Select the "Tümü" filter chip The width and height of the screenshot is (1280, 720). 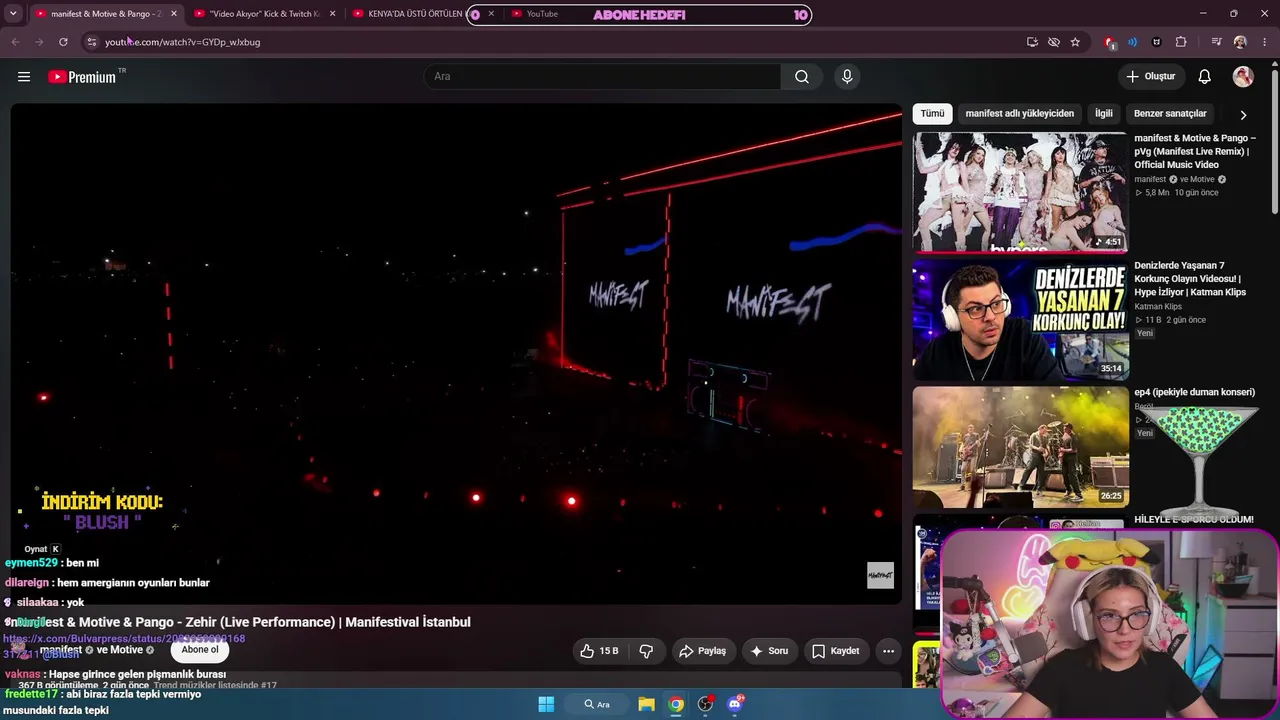click(932, 114)
